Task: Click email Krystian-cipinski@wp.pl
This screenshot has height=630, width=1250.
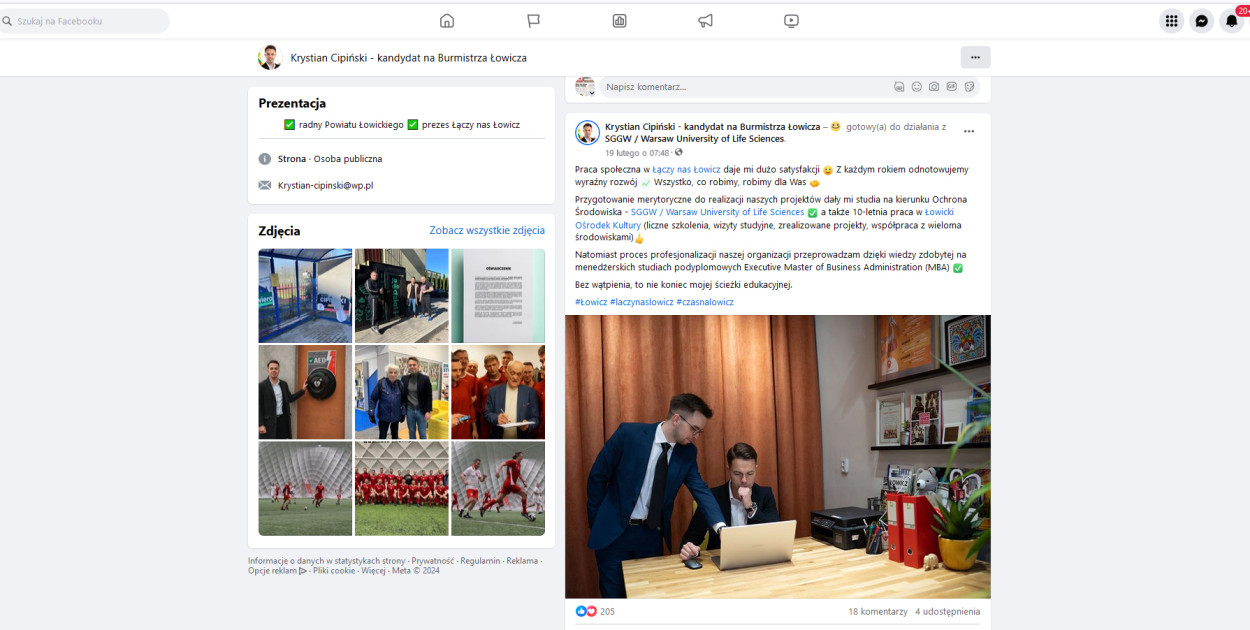Action: (x=325, y=185)
